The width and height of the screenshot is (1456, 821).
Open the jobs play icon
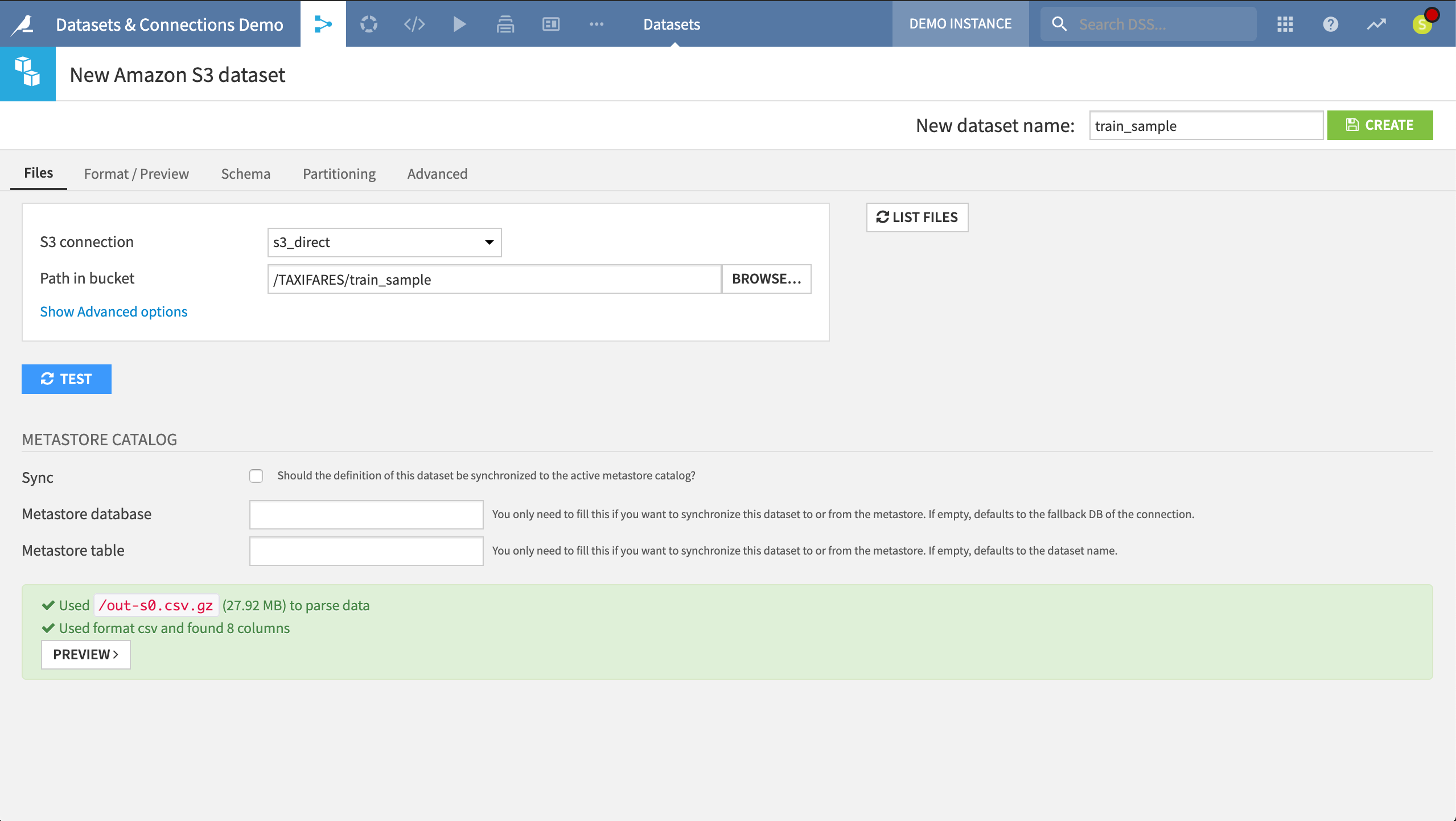point(459,24)
